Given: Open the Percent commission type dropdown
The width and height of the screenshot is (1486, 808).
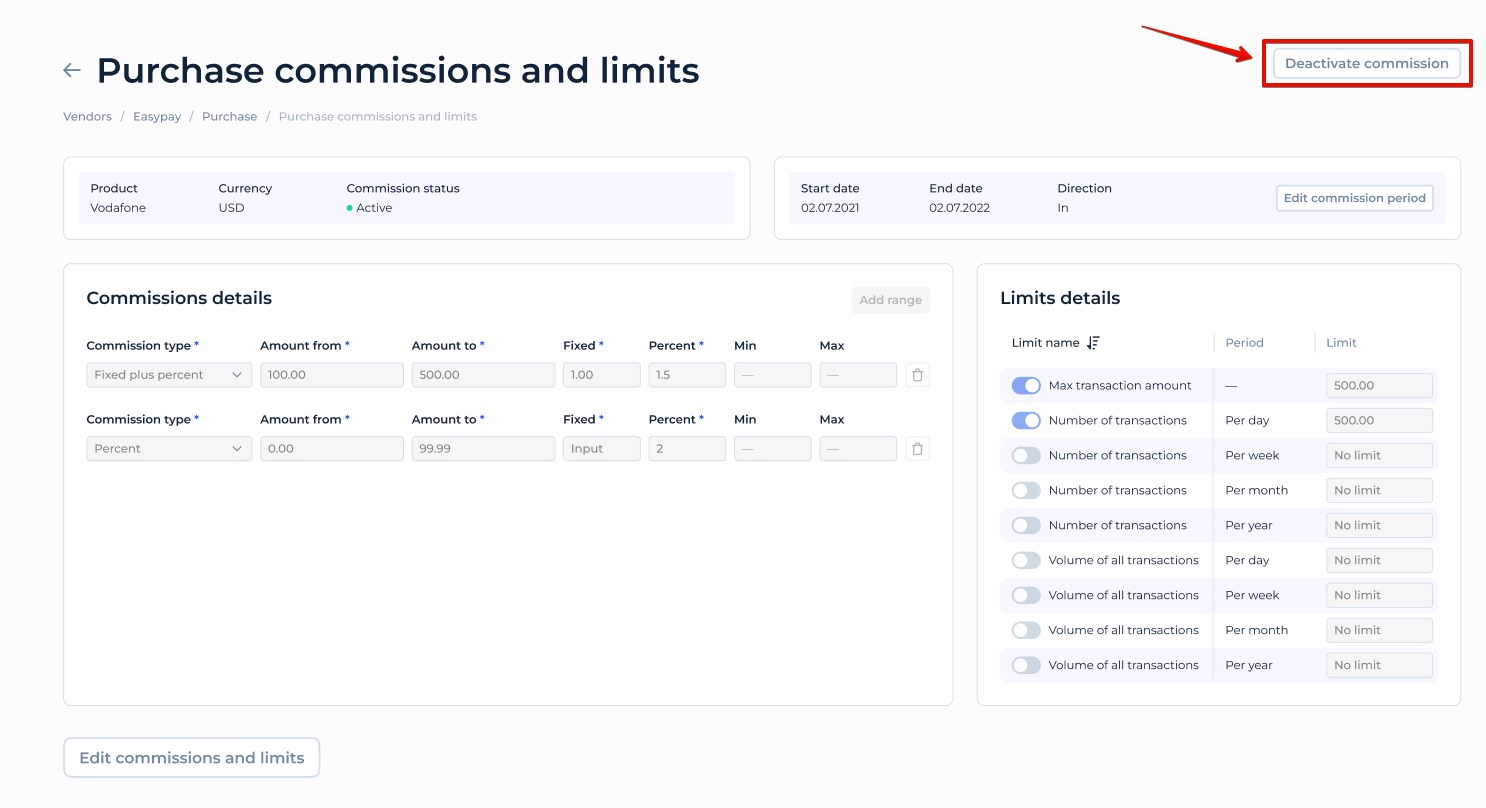Looking at the screenshot, I should (x=168, y=448).
